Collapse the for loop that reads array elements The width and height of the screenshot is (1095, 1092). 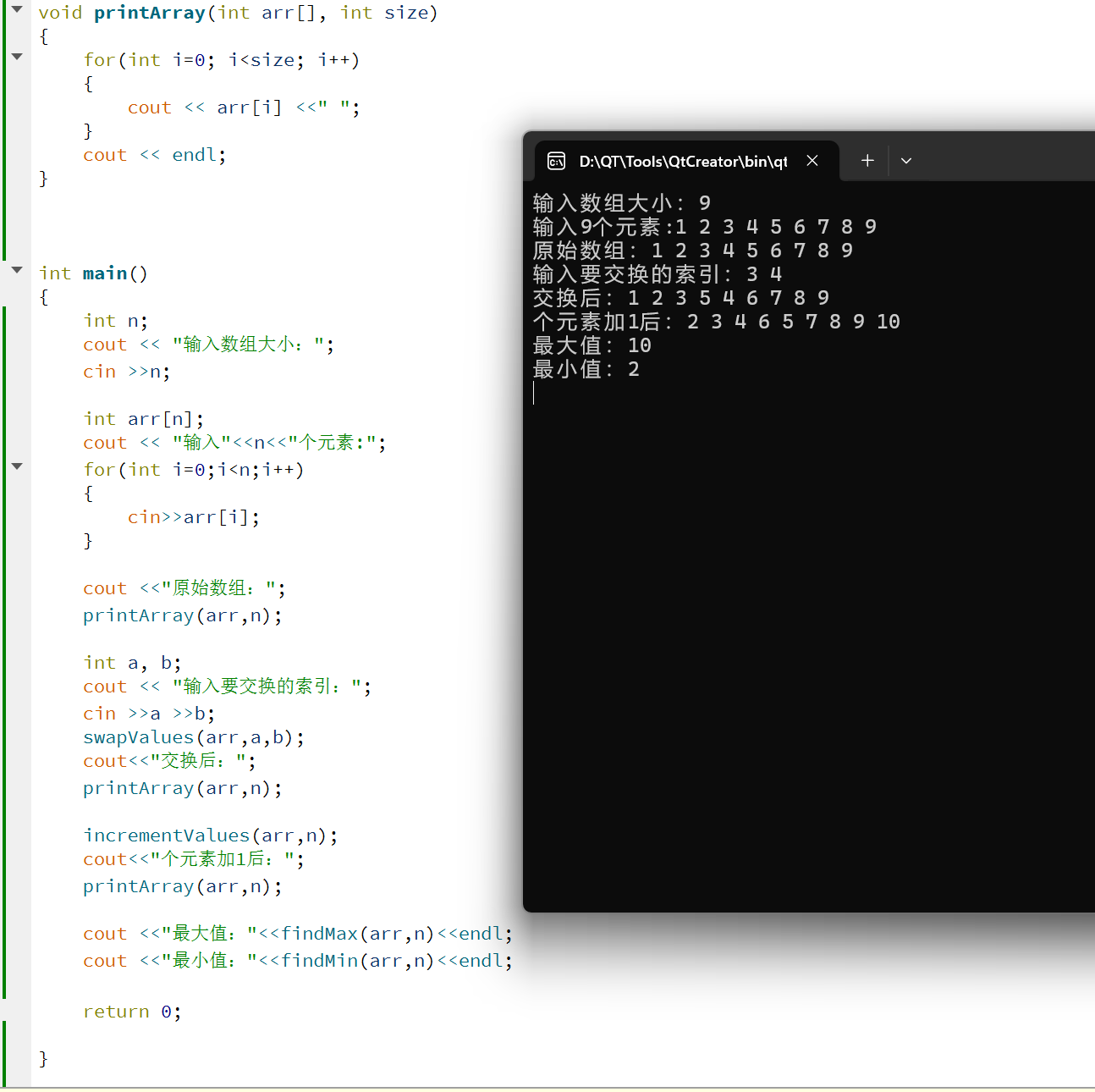pyautogui.click(x=16, y=466)
